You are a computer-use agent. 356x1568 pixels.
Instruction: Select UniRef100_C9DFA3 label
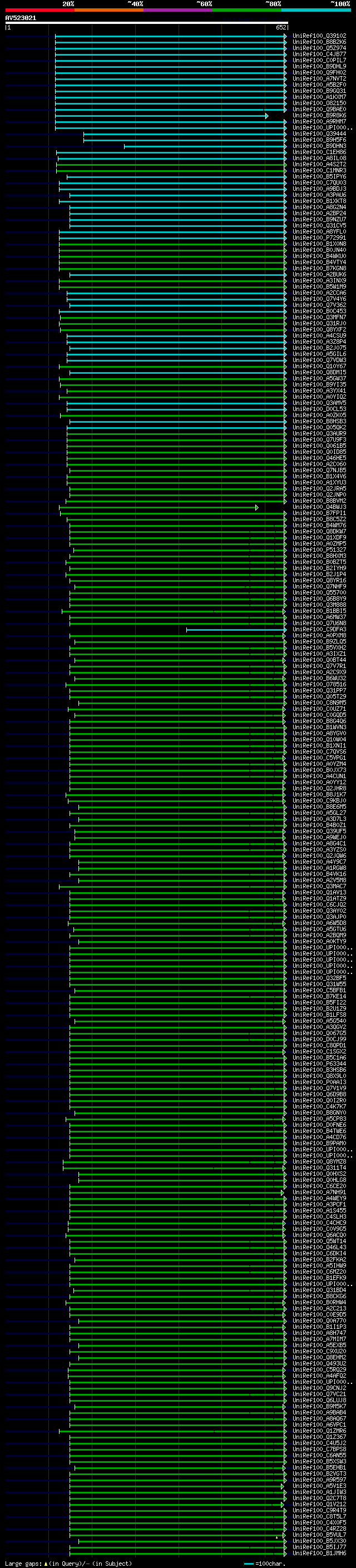point(319,630)
